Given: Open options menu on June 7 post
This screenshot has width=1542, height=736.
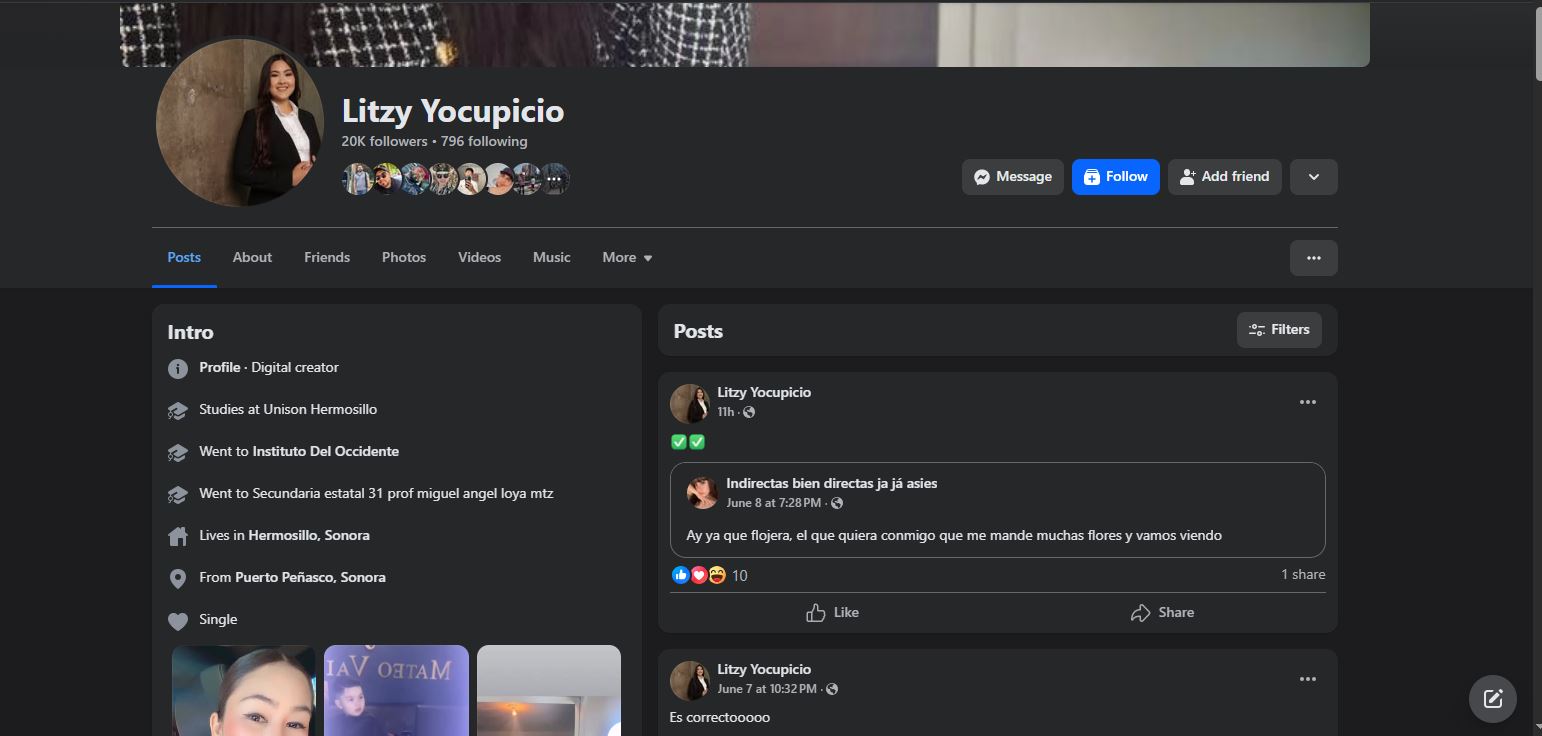Looking at the screenshot, I should pos(1307,679).
